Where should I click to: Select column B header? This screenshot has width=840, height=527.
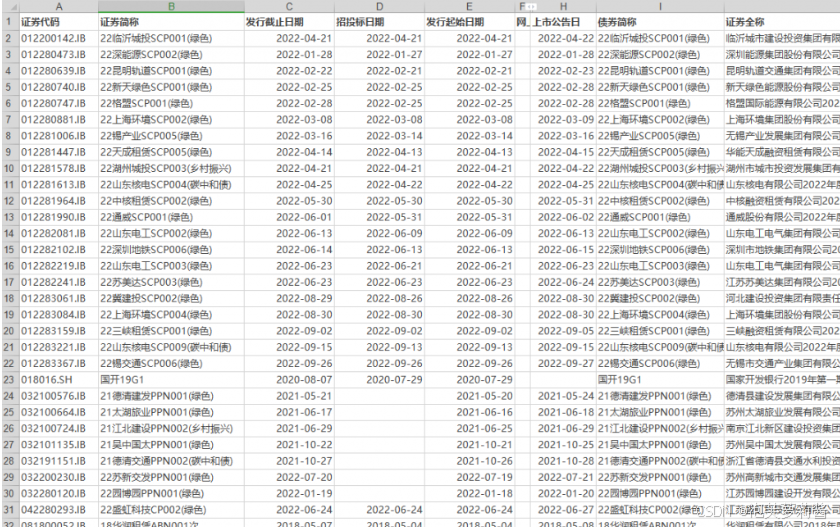[171, 6]
